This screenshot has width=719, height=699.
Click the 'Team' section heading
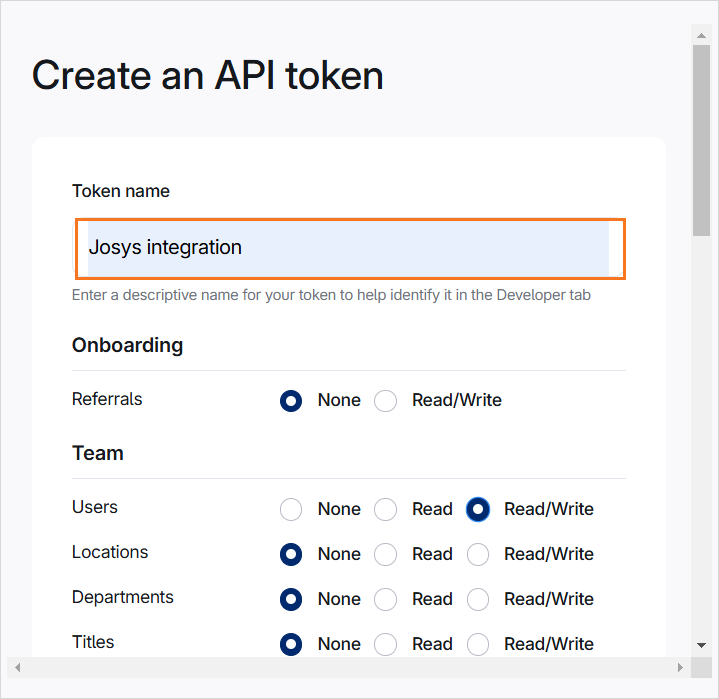pyautogui.click(x=98, y=453)
